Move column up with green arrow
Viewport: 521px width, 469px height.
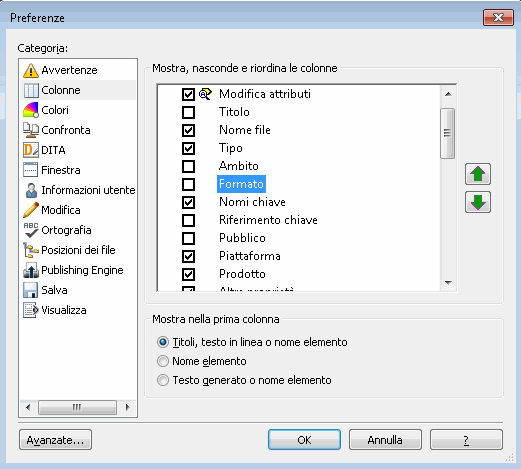[478, 174]
